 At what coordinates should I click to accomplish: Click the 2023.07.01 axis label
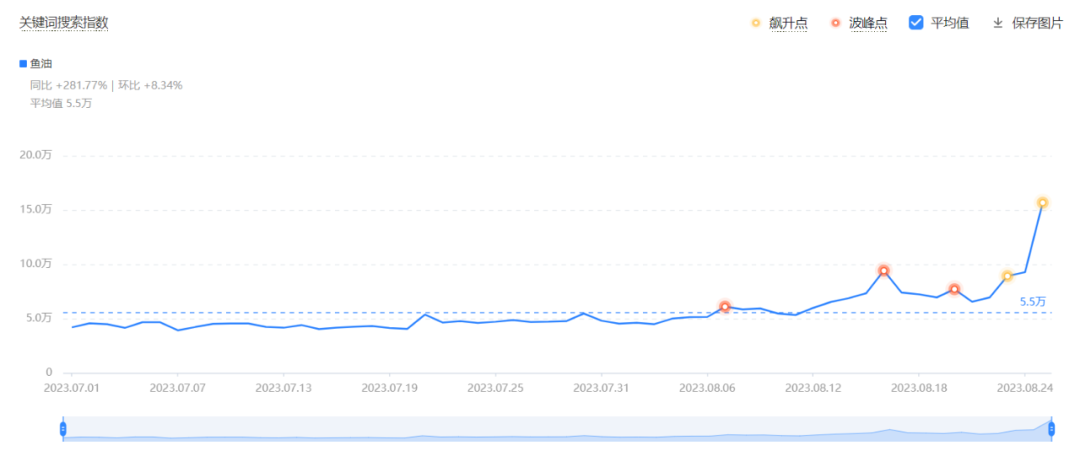[70, 386]
